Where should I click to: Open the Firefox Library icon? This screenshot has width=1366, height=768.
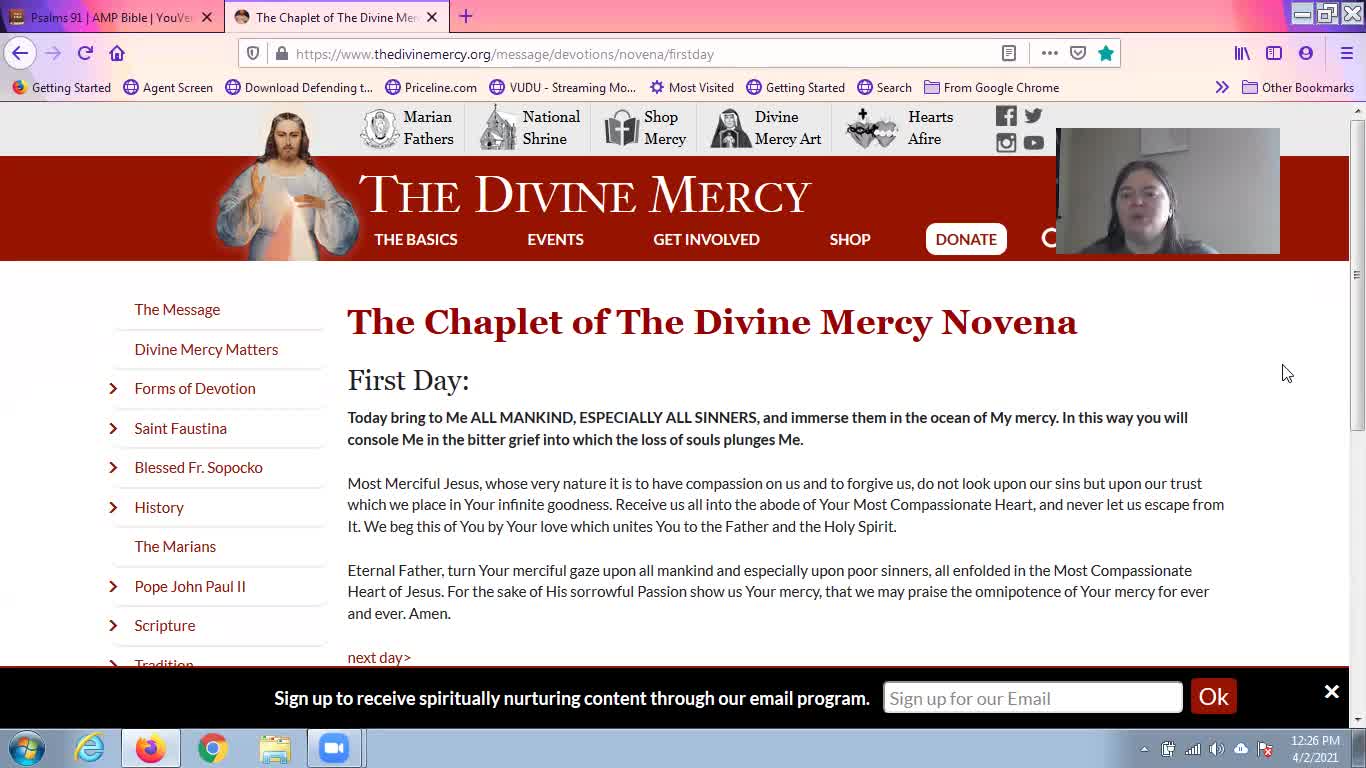coord(1242,53)
